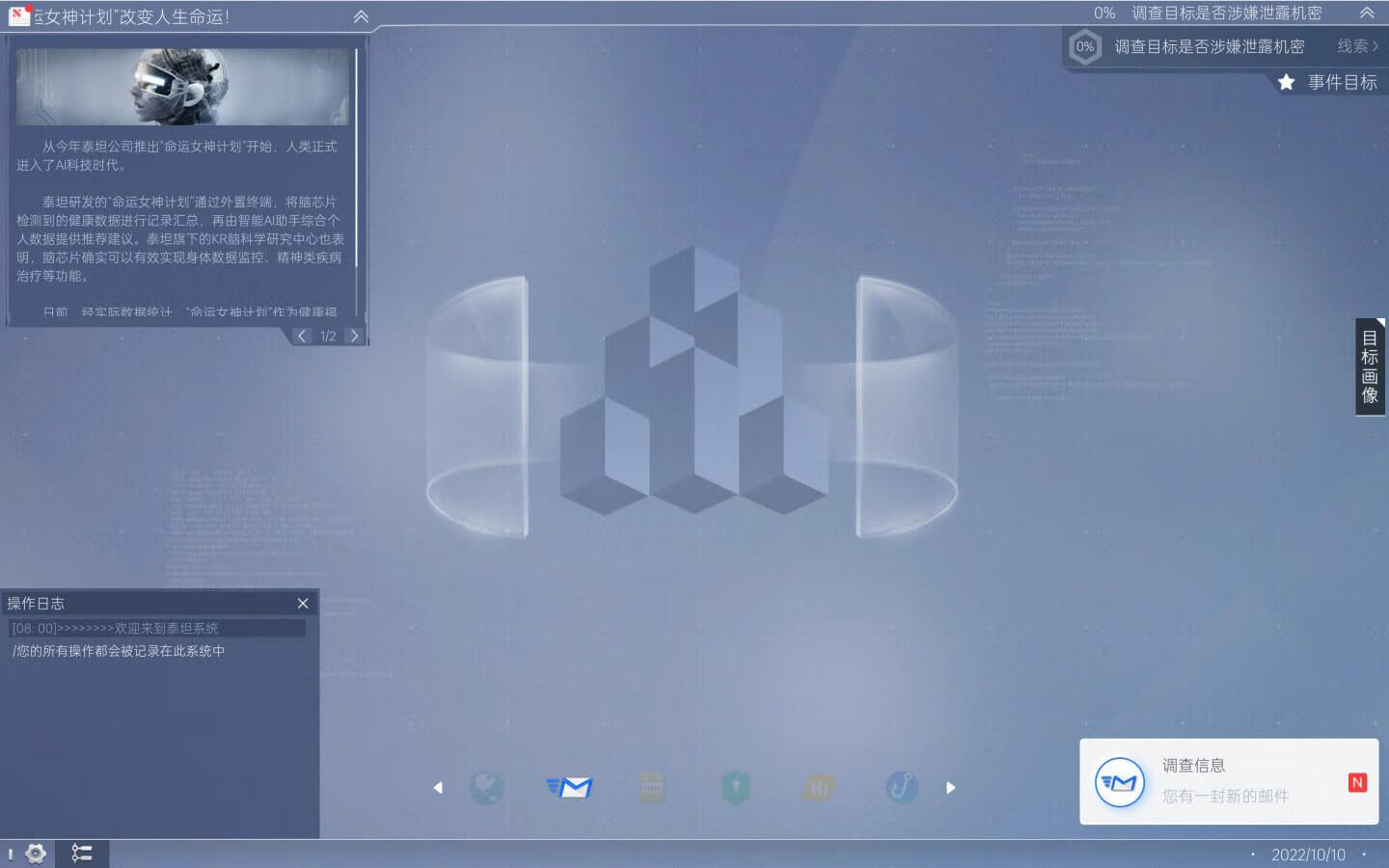This screenshot has height=868, width=1389.
Task: Click the star icon beside 事件目标
Action: tap(1286, 82)
